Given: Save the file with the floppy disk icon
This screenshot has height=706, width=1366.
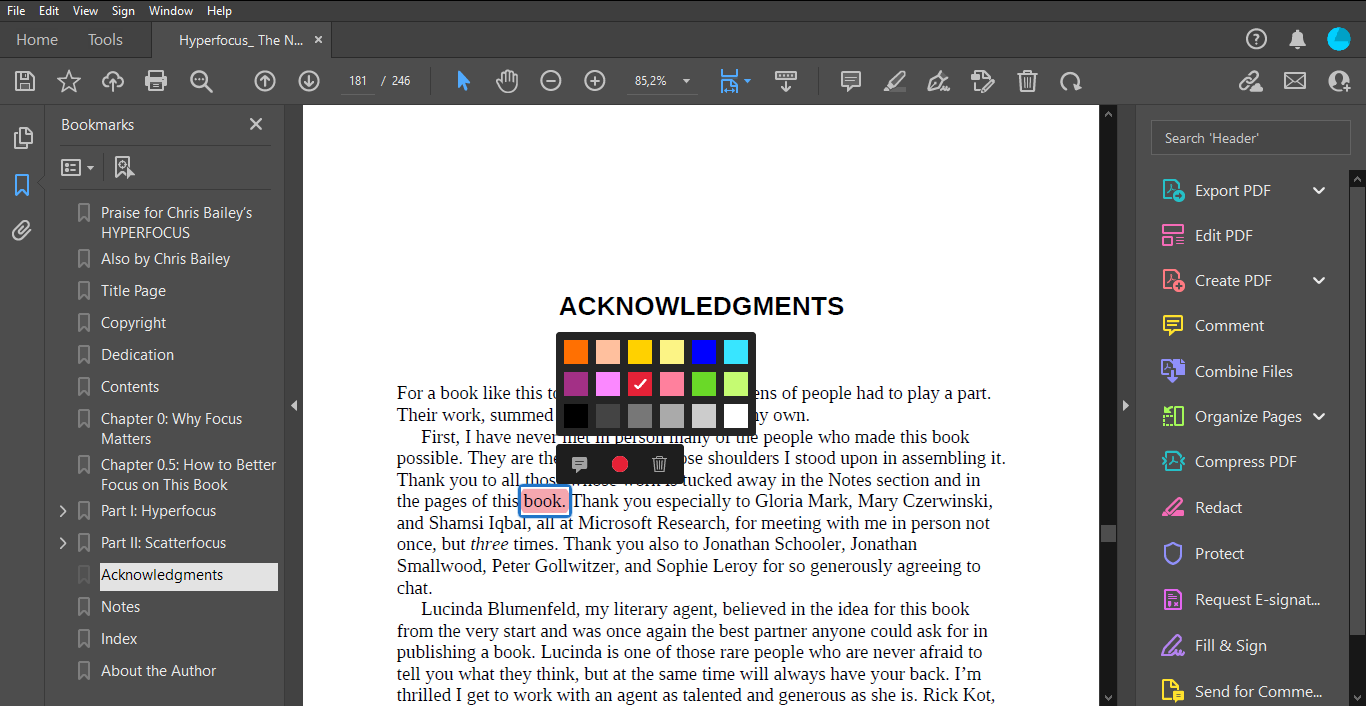Looking at the screenshot, I should pos(25,81).
